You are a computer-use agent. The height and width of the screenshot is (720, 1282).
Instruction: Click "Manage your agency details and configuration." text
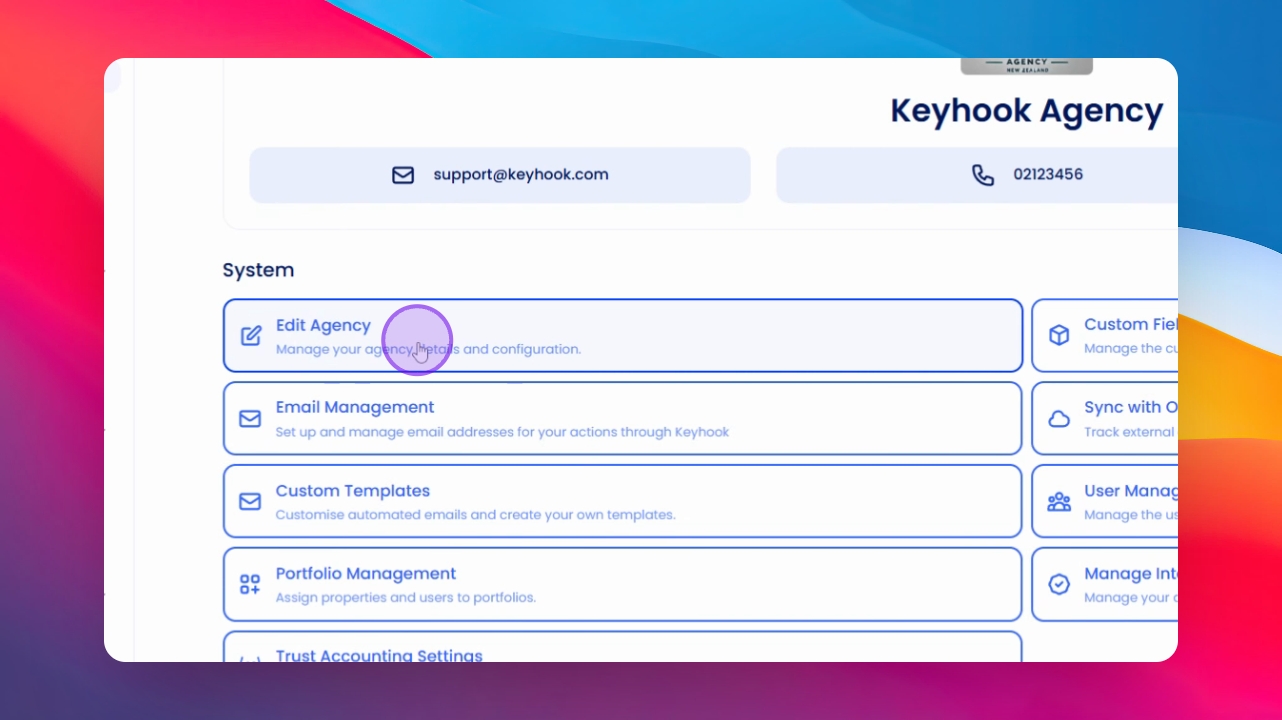pos(428,349)
